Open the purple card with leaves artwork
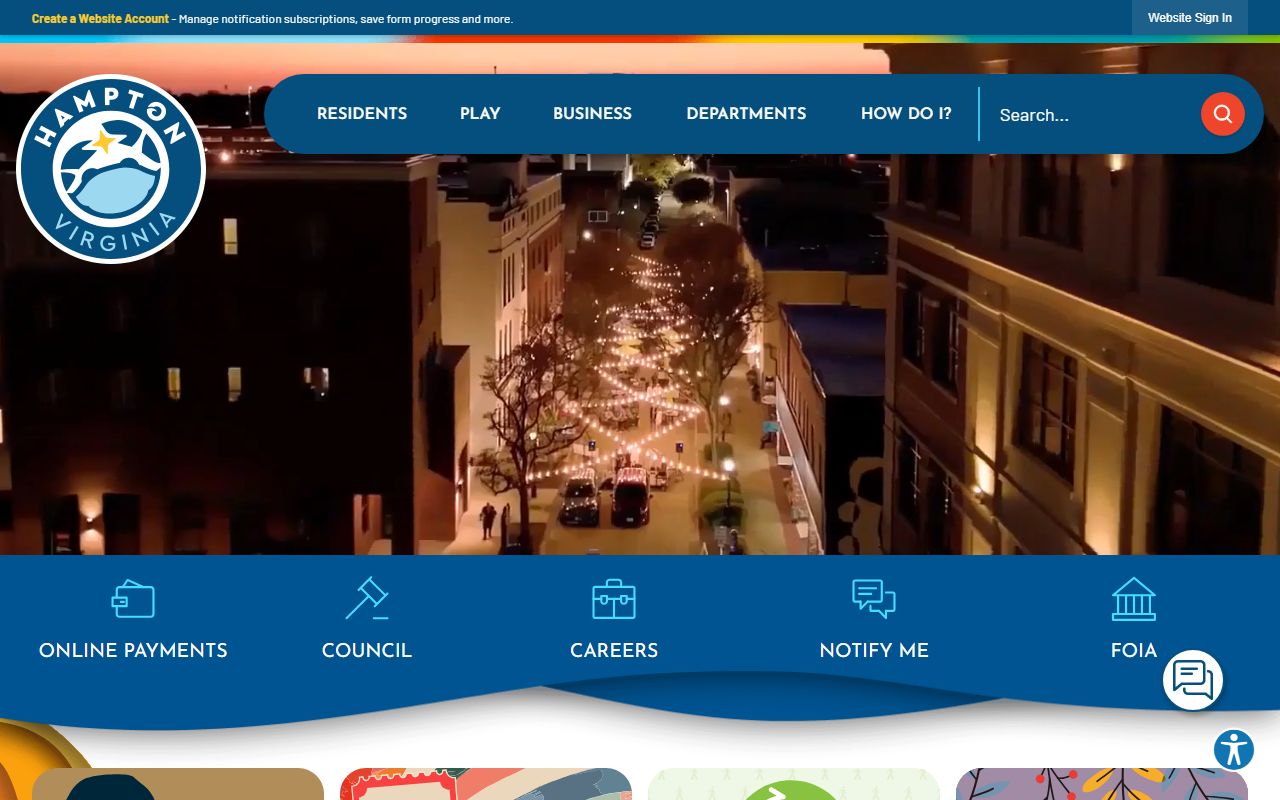This screenshot has width=1280, height=800. coord(1102,784)
